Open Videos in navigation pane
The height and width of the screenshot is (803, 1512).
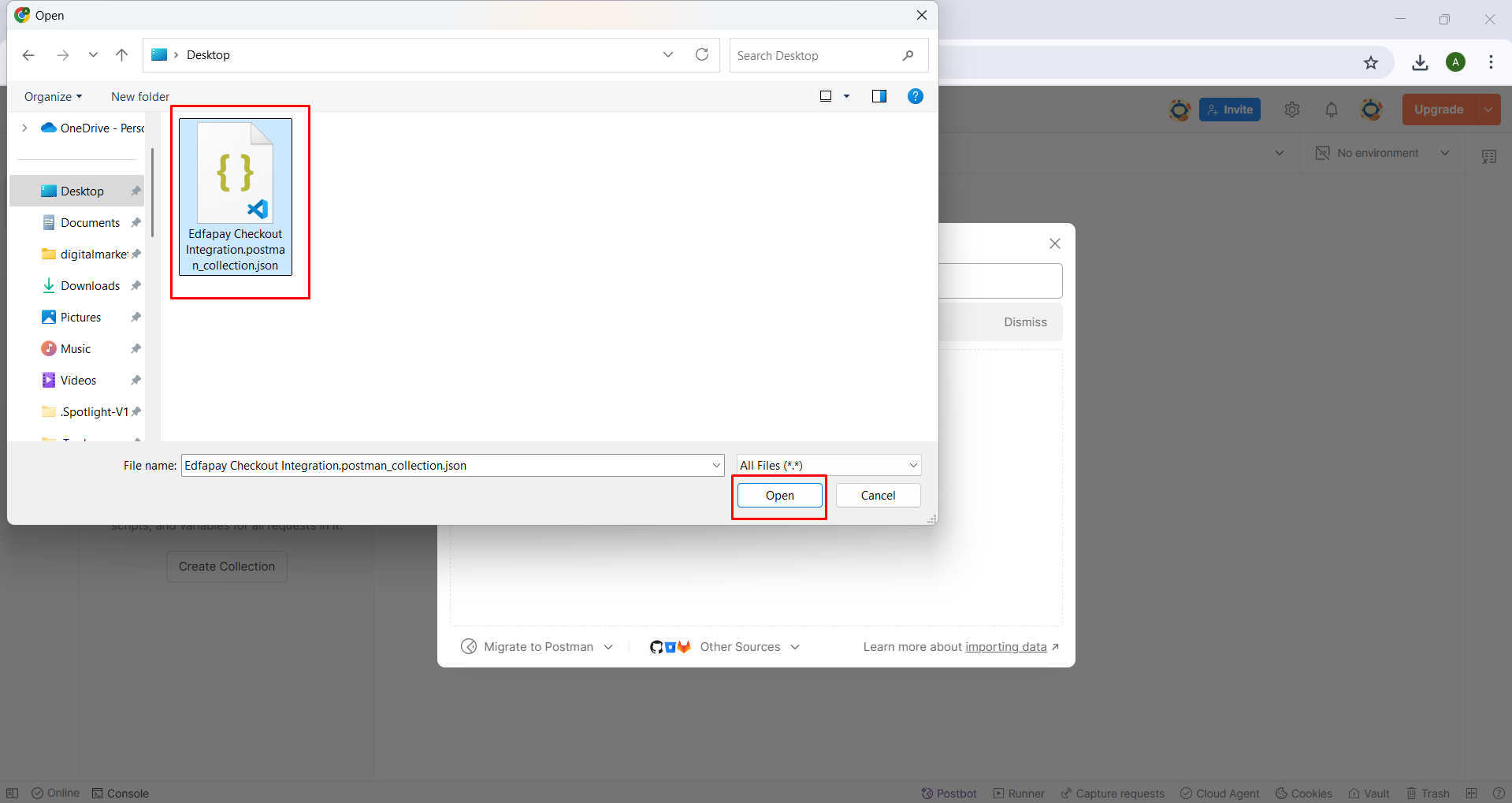pos(77,380)
